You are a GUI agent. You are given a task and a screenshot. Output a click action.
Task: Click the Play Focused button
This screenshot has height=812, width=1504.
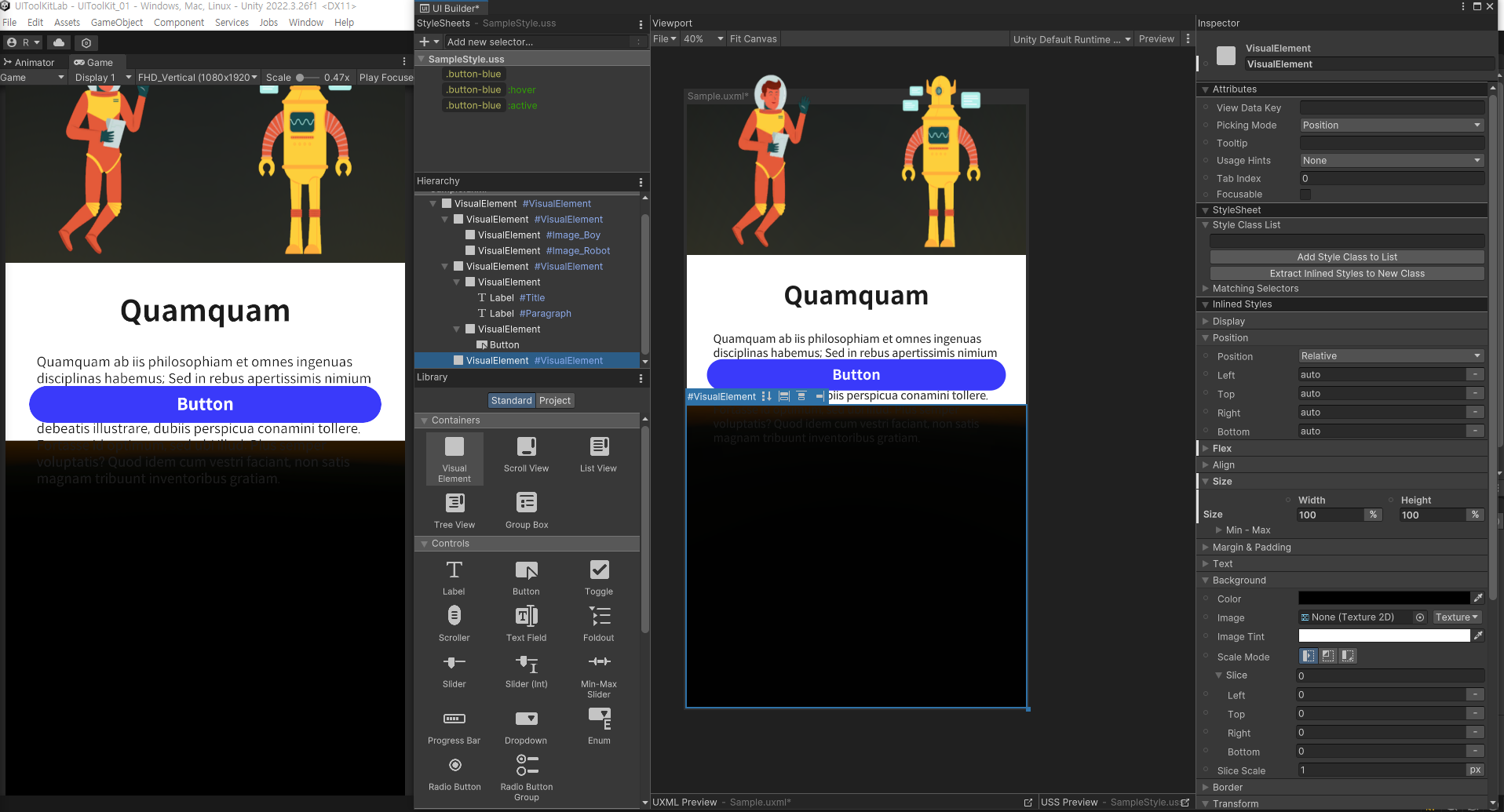[x=386, y=78]
